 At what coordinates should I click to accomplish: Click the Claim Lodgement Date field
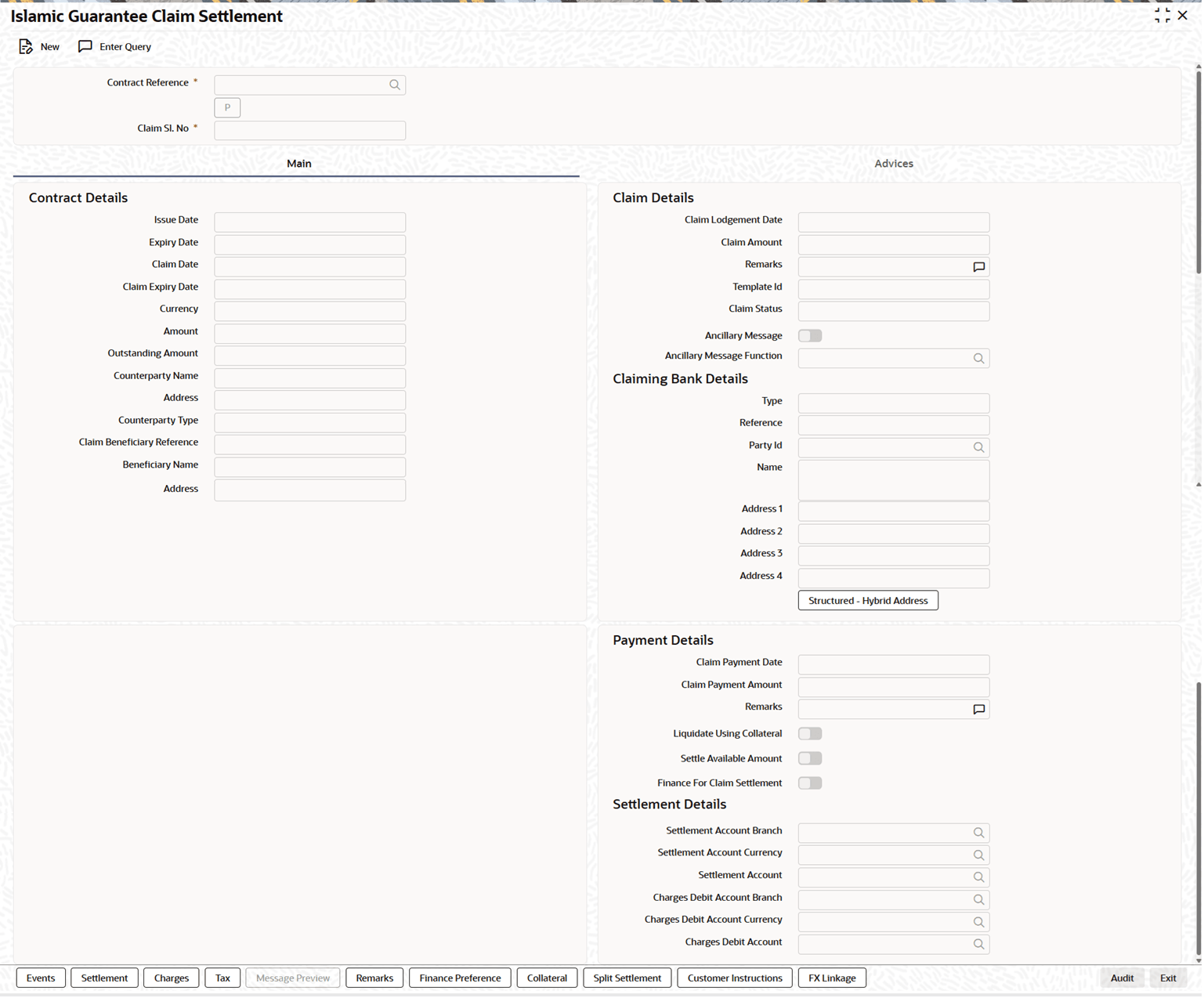[x=894, y=222]
